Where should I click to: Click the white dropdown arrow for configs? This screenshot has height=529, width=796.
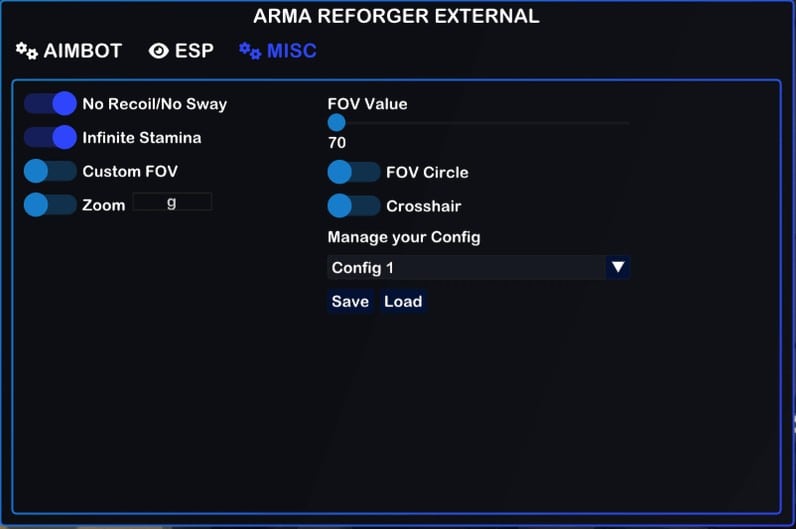coord(618,267)
